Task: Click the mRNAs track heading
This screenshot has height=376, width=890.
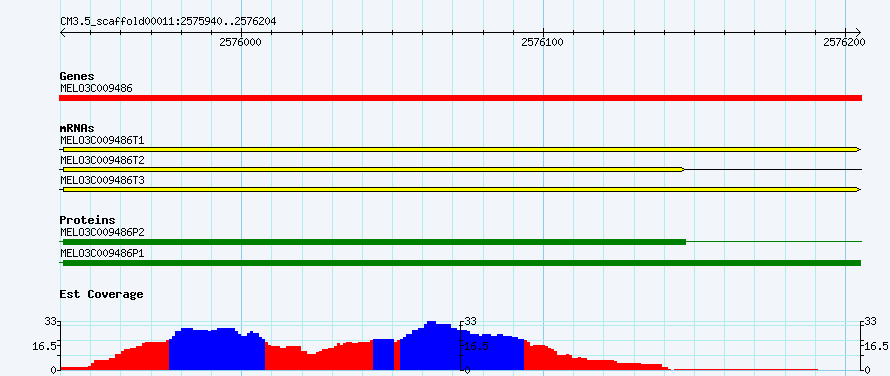Action: point(77,128)
